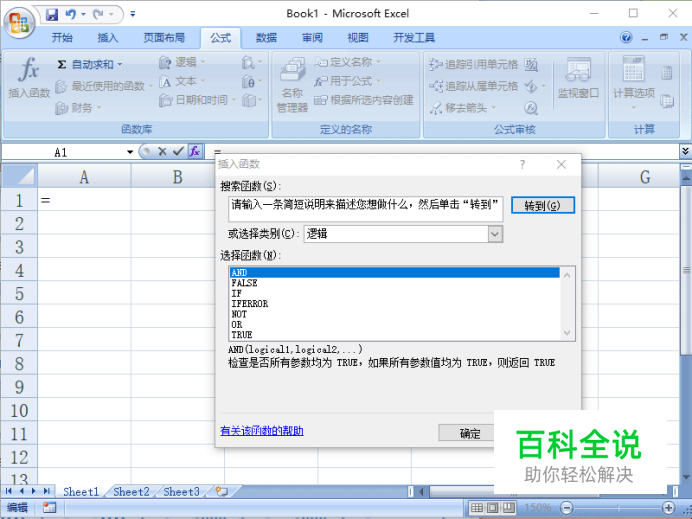This screenshot has height=519, width=692.
Task: Click the 转到(G) button
Action: point(543,205)
